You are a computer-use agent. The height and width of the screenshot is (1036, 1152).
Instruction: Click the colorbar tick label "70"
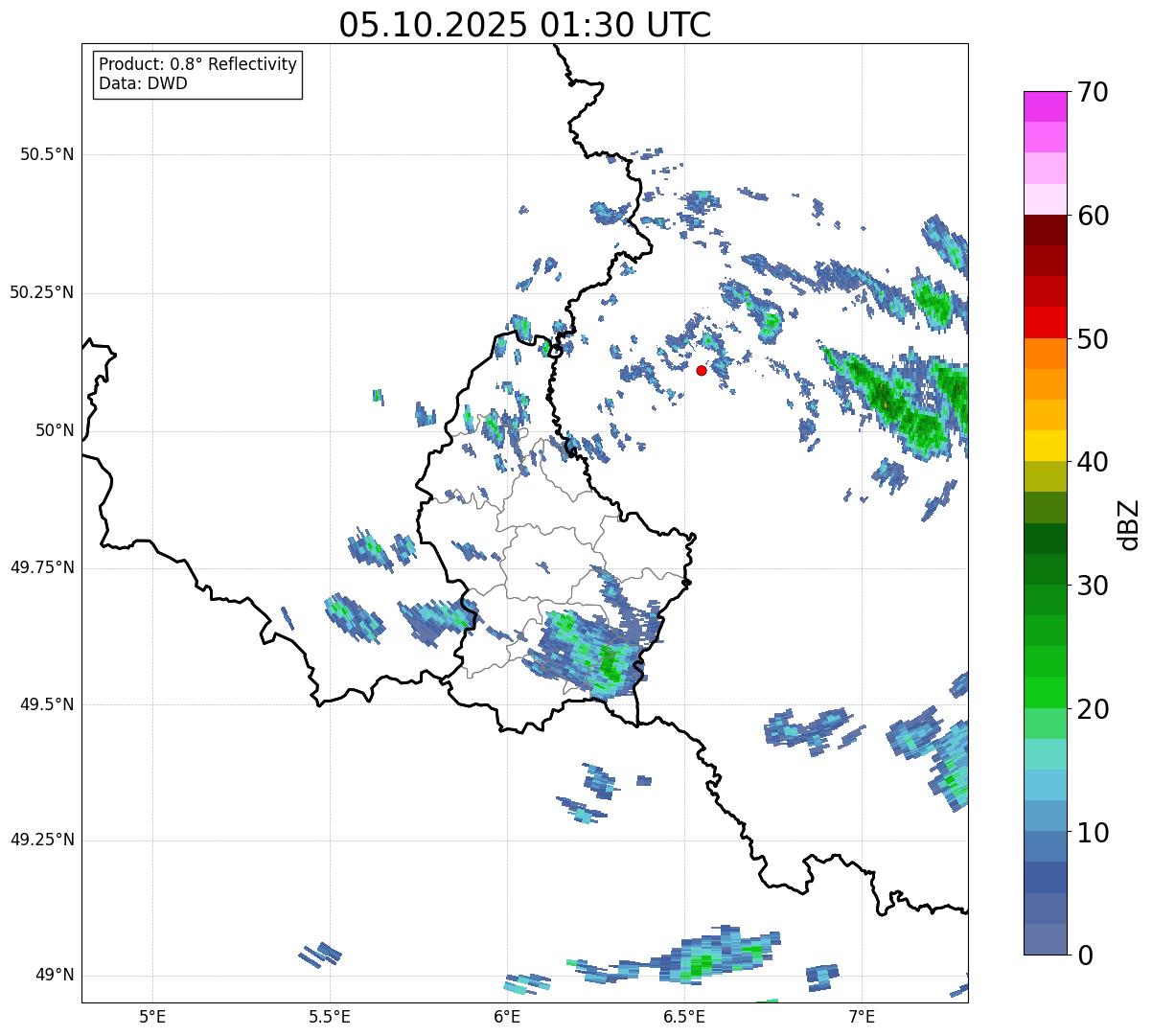[x=1094, y=92]
